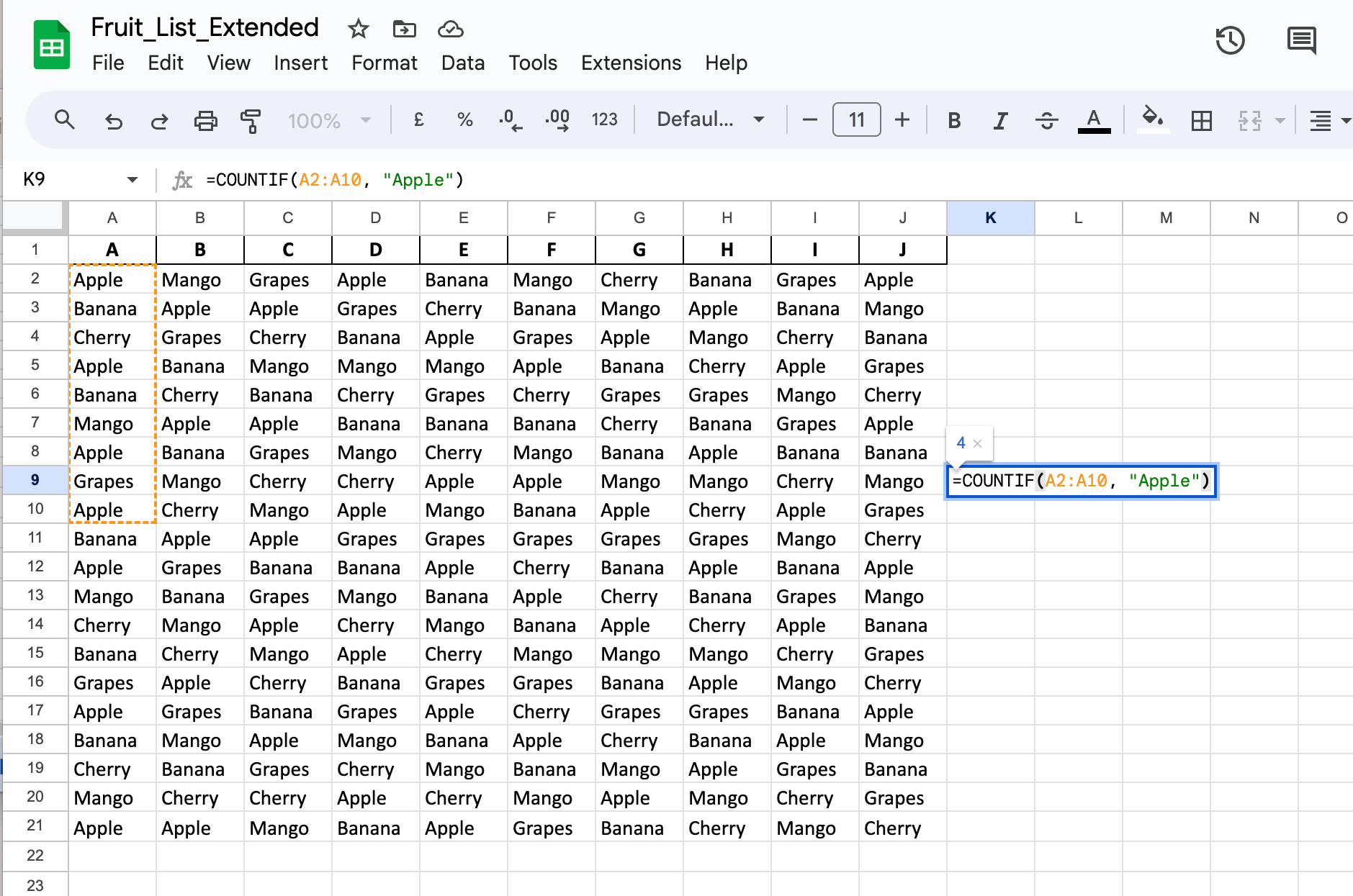Screen dimensions: 1353x896
Task: Print the spreadsheet
Action: click(206, 120)
